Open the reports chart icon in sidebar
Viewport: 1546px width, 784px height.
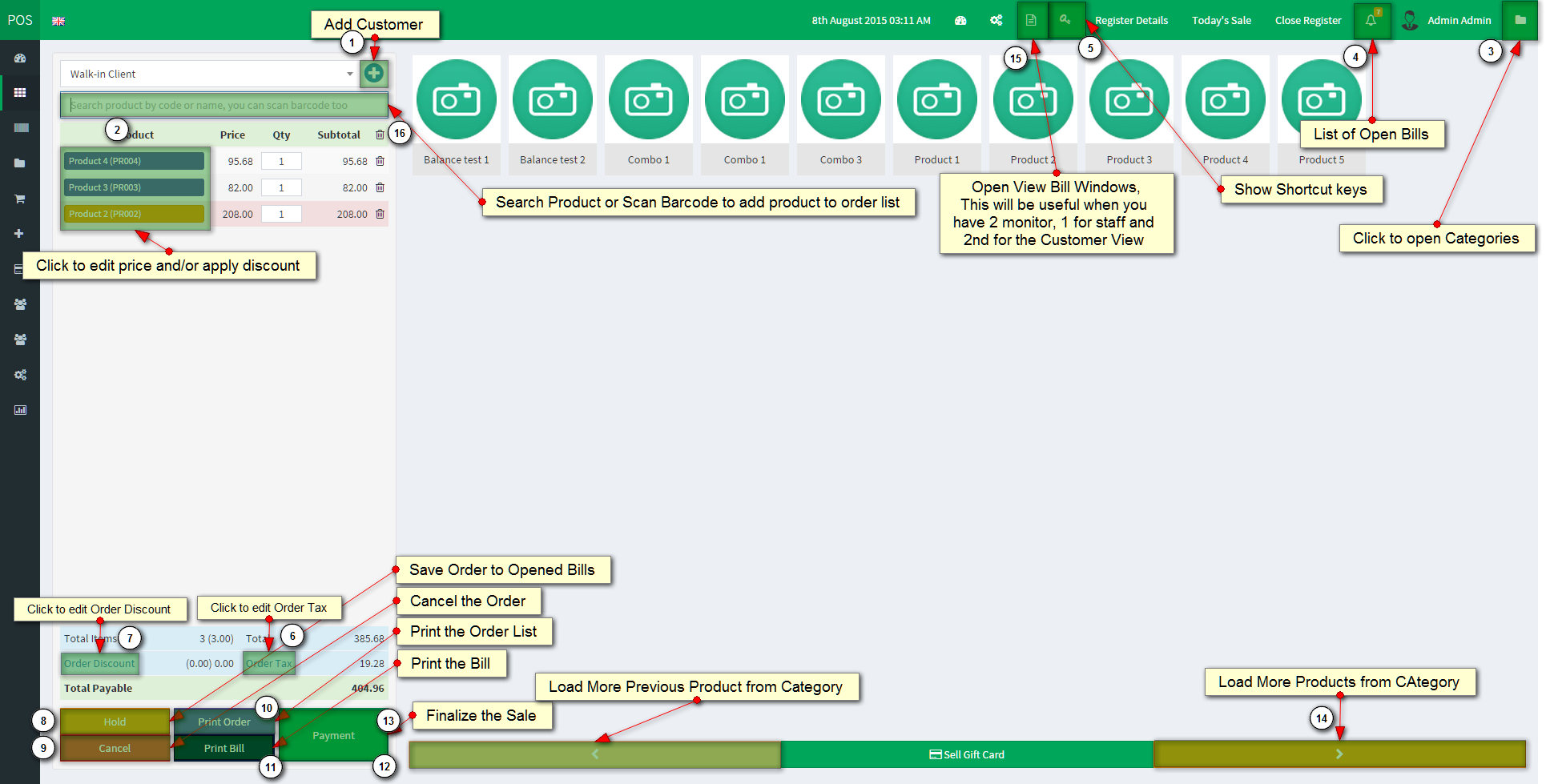pyautogui.click(x=20, y=410)
